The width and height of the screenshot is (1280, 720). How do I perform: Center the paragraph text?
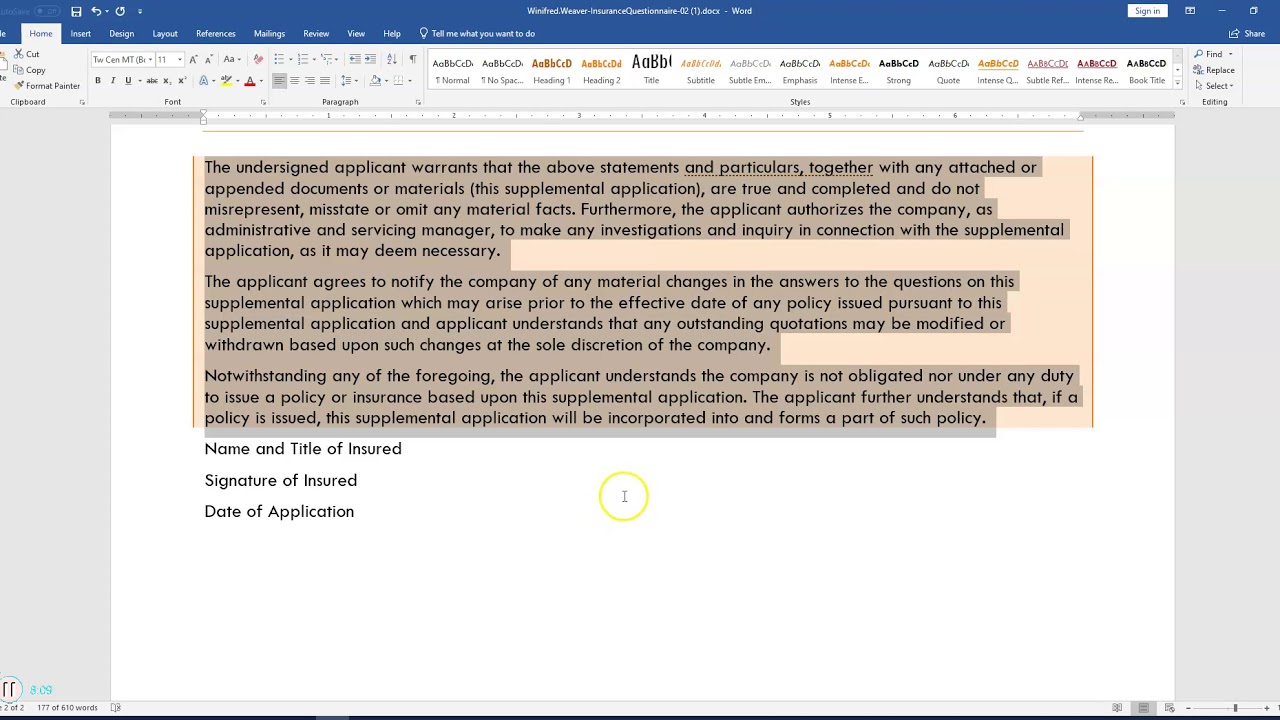[x=295, y=80]
